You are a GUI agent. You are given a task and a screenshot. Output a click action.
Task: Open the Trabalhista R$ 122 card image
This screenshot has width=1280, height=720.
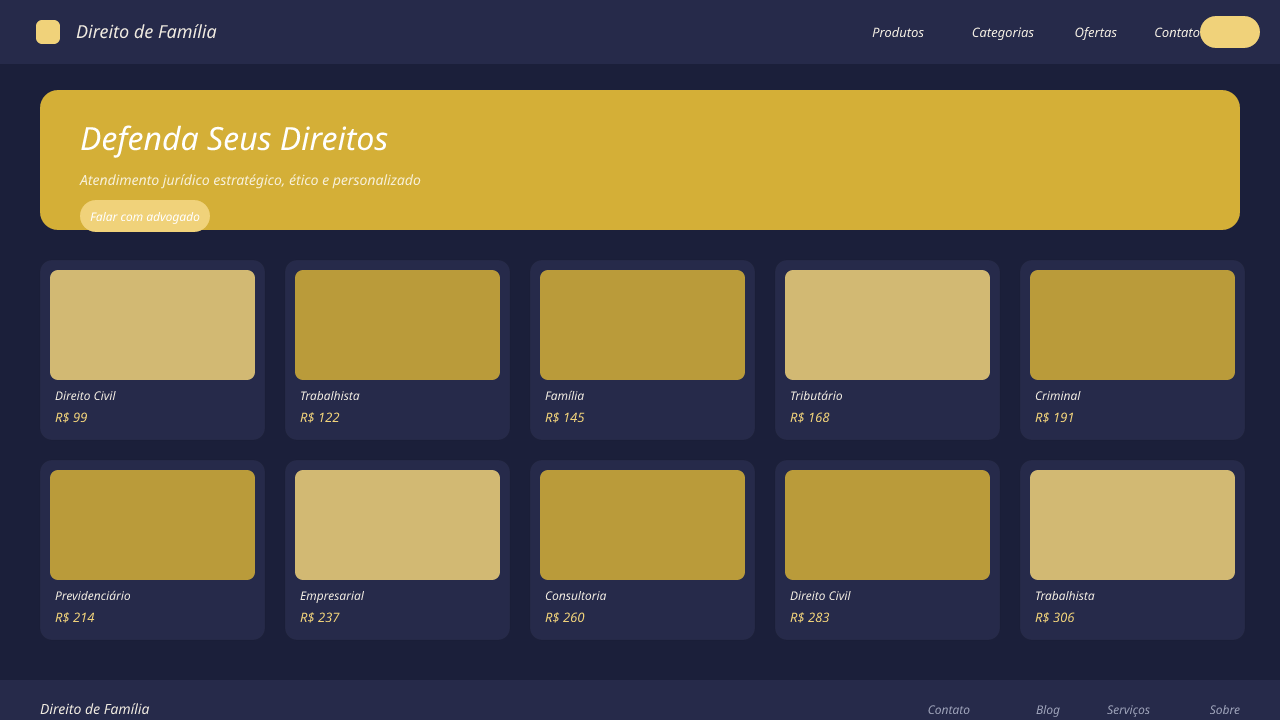pos(397,325)
